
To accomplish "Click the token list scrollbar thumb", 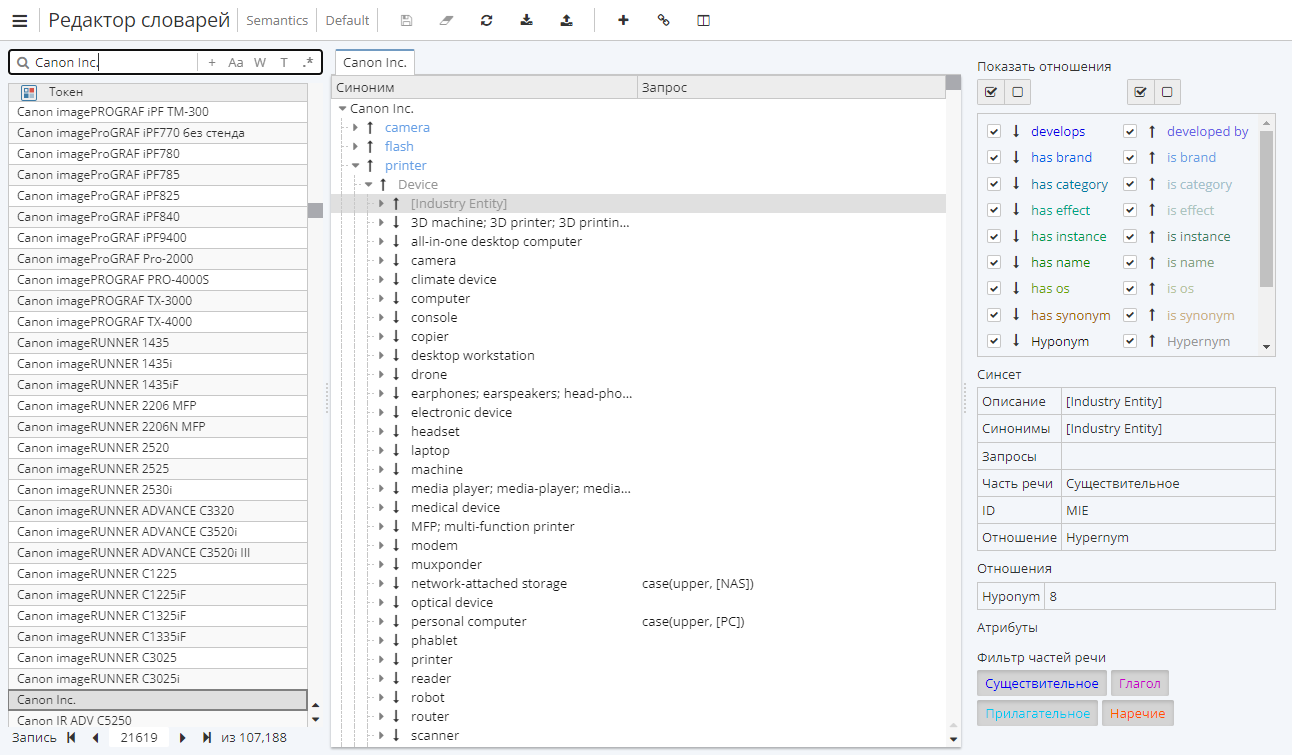I will click(x=315, y=210).
